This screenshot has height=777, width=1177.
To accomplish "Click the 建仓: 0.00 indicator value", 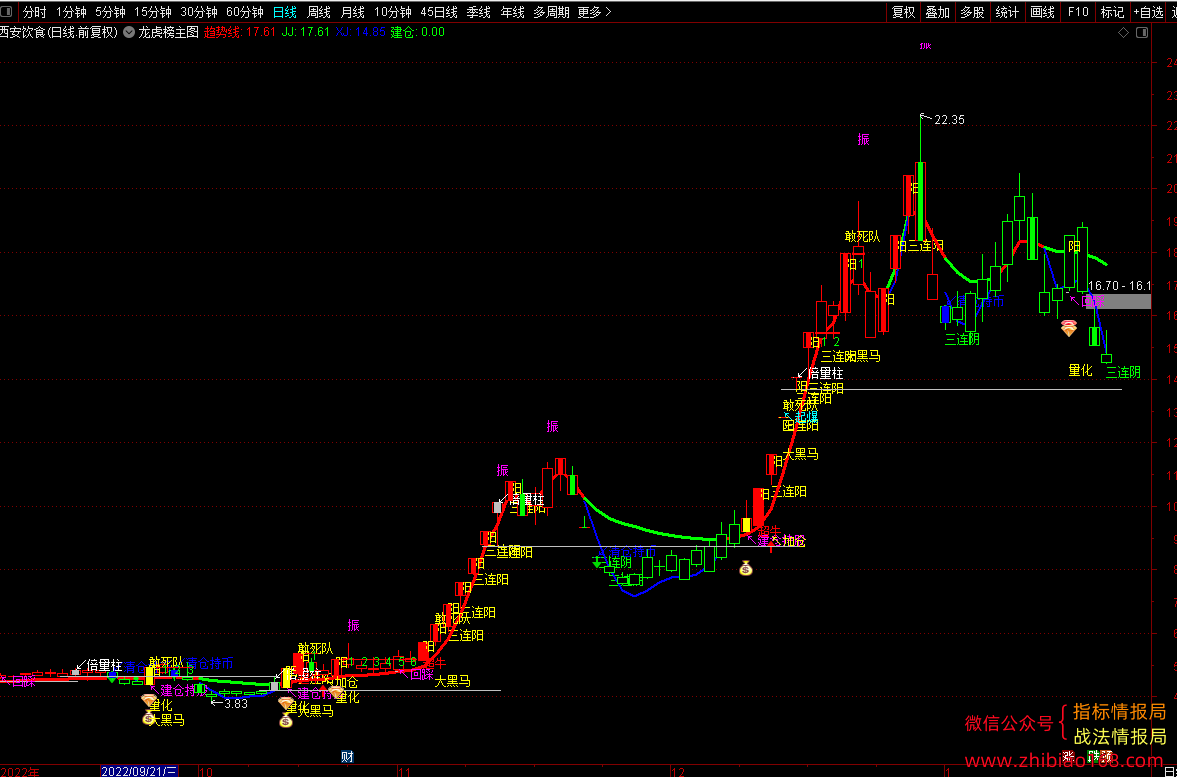I will click(417, 32).
